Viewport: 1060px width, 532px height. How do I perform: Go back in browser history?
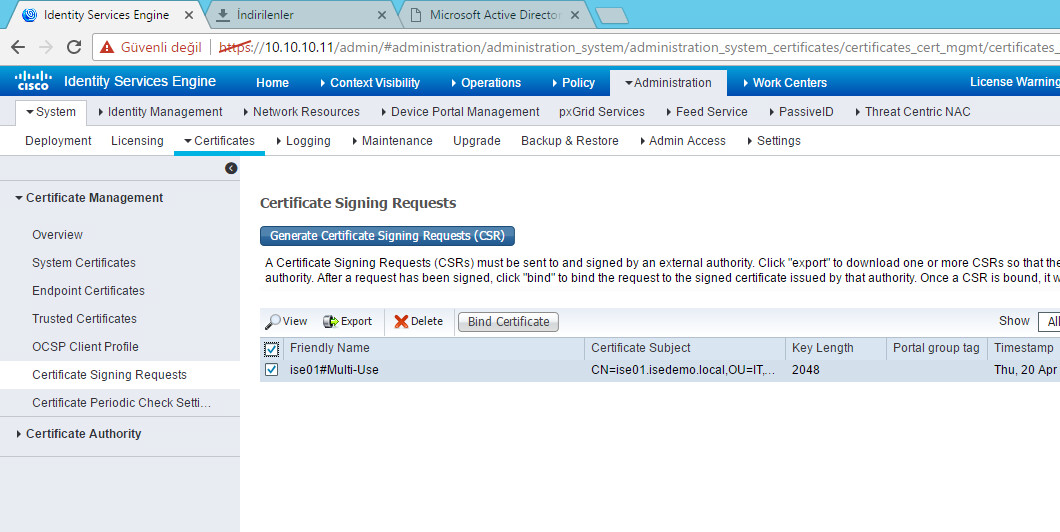(18, 47)
